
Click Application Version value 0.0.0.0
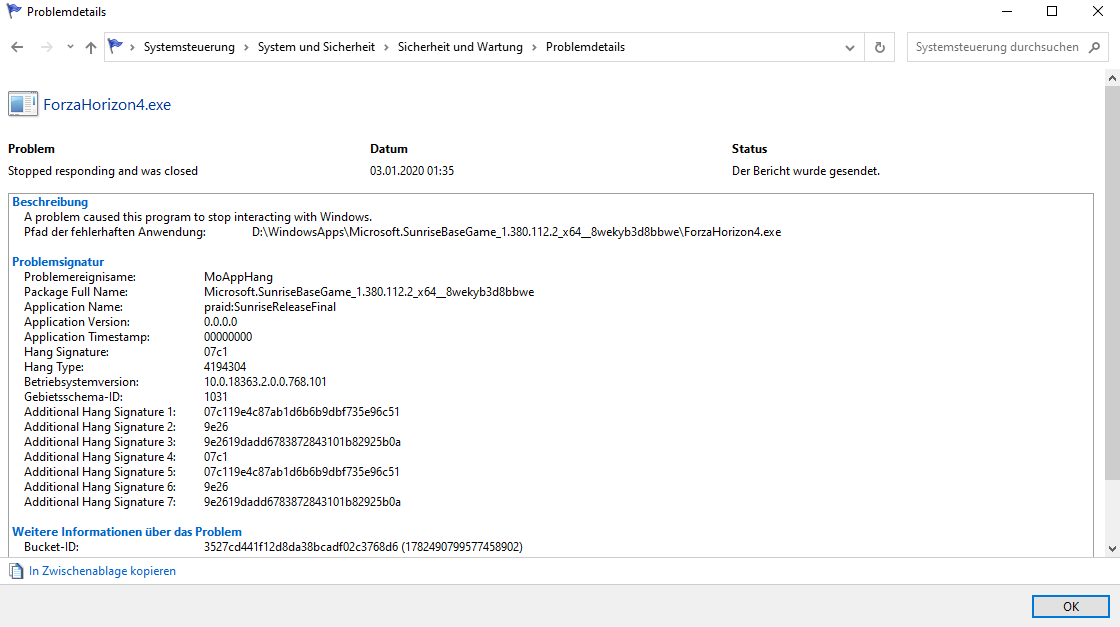coord(221,322)
